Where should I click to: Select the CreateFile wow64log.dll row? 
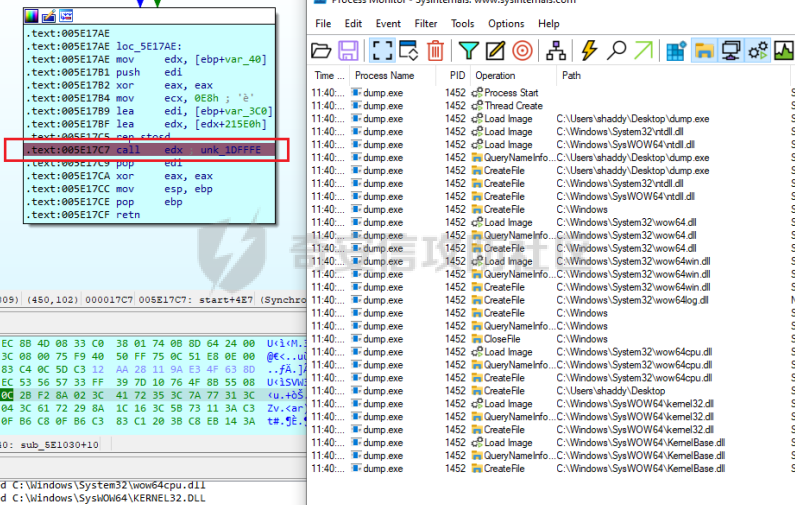(x=550, y=300)
